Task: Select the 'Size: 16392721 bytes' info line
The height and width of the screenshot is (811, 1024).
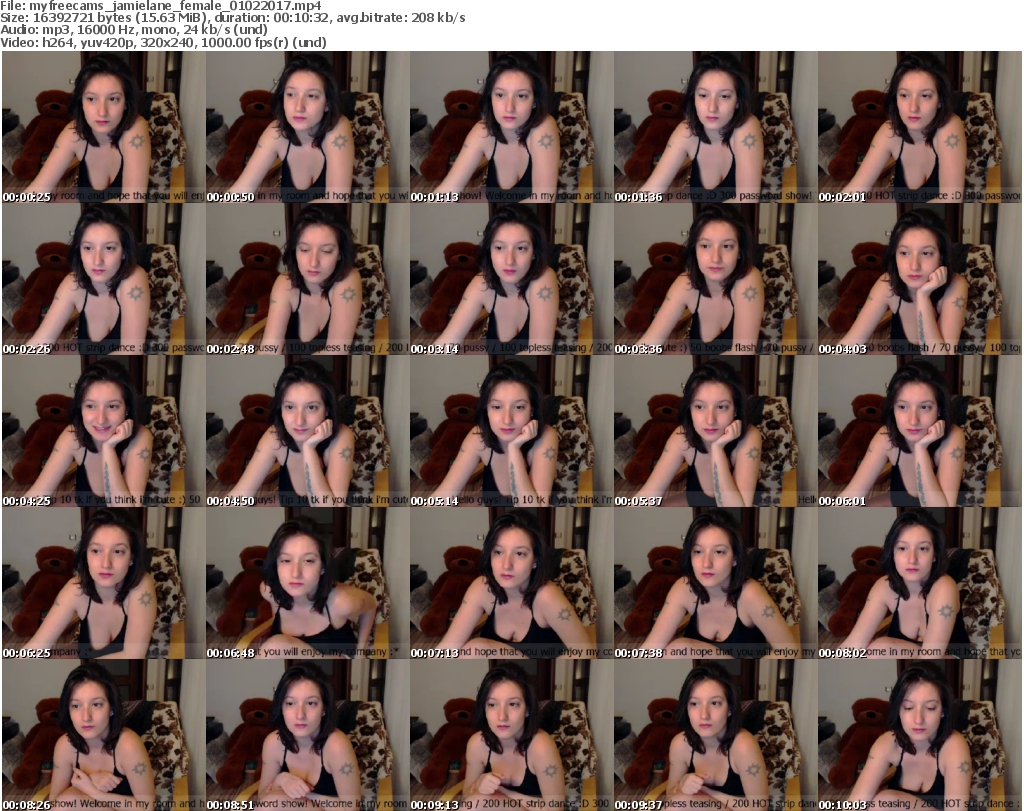Action: [x=232, y=18]
